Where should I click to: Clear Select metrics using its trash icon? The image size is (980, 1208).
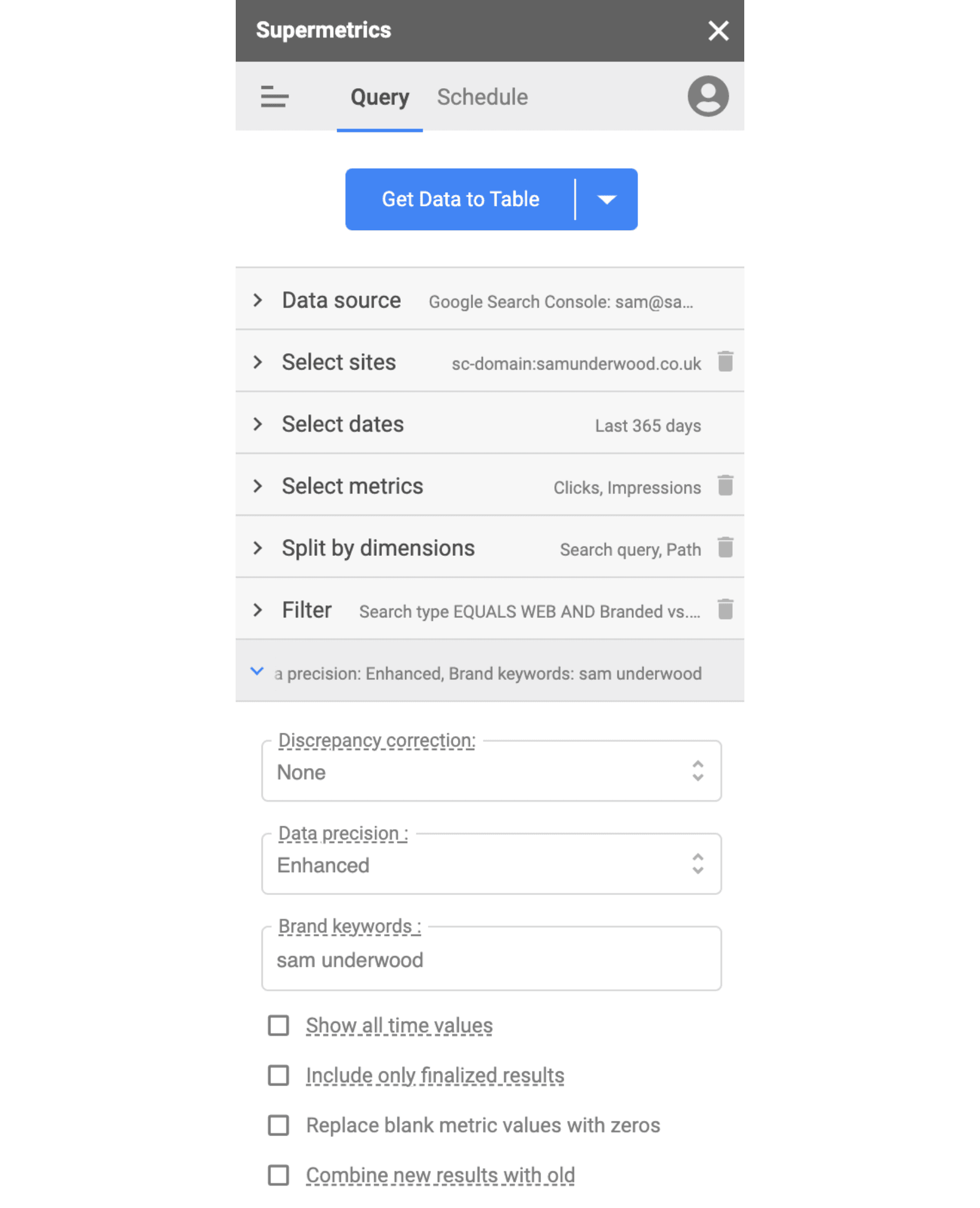point(725,486)
